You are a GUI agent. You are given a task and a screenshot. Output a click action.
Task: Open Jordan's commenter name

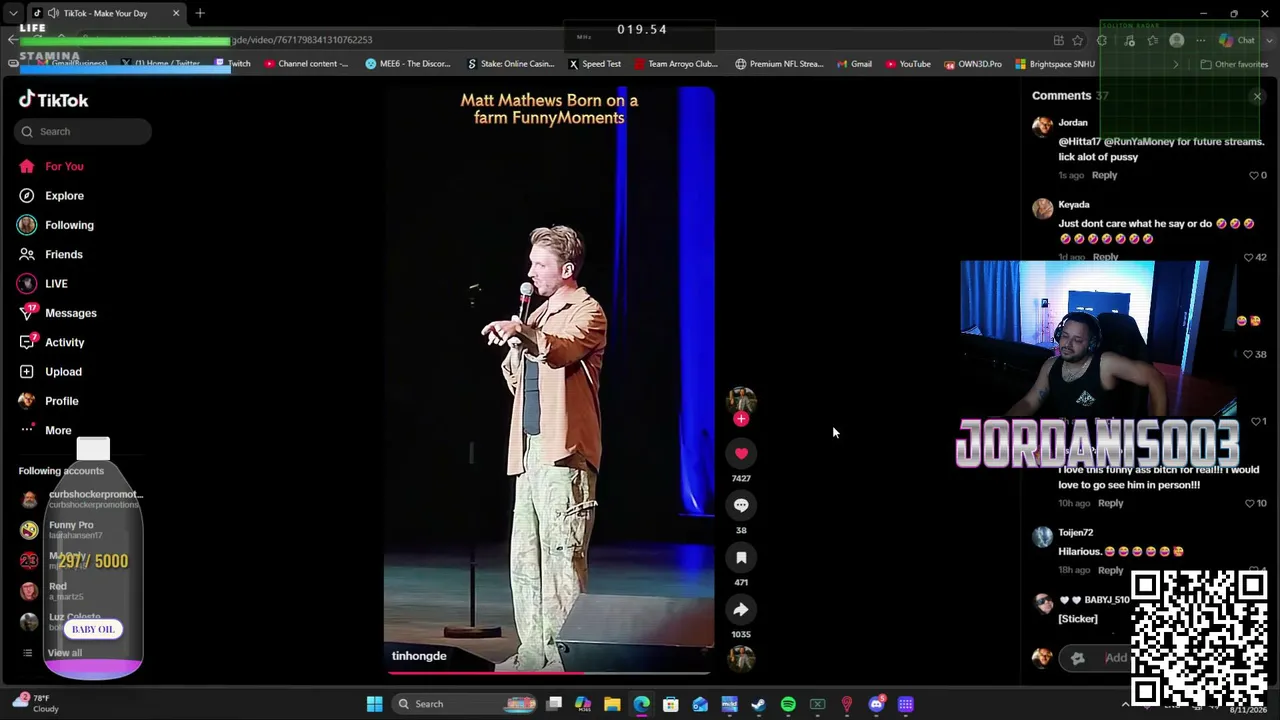(x=1073, y=123)
